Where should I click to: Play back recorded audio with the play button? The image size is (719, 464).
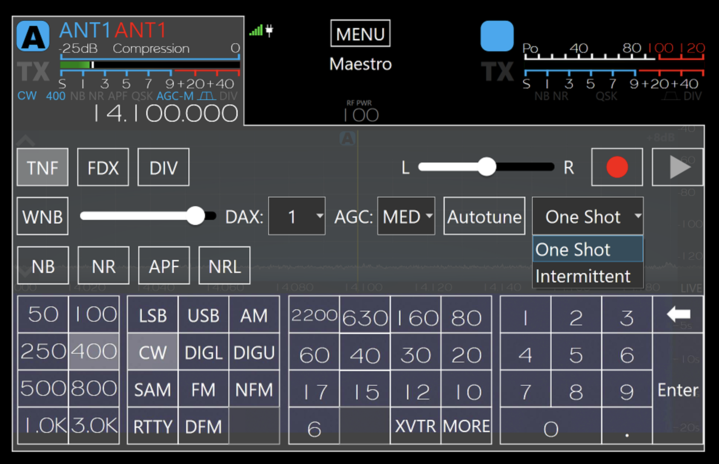[678, 167]
